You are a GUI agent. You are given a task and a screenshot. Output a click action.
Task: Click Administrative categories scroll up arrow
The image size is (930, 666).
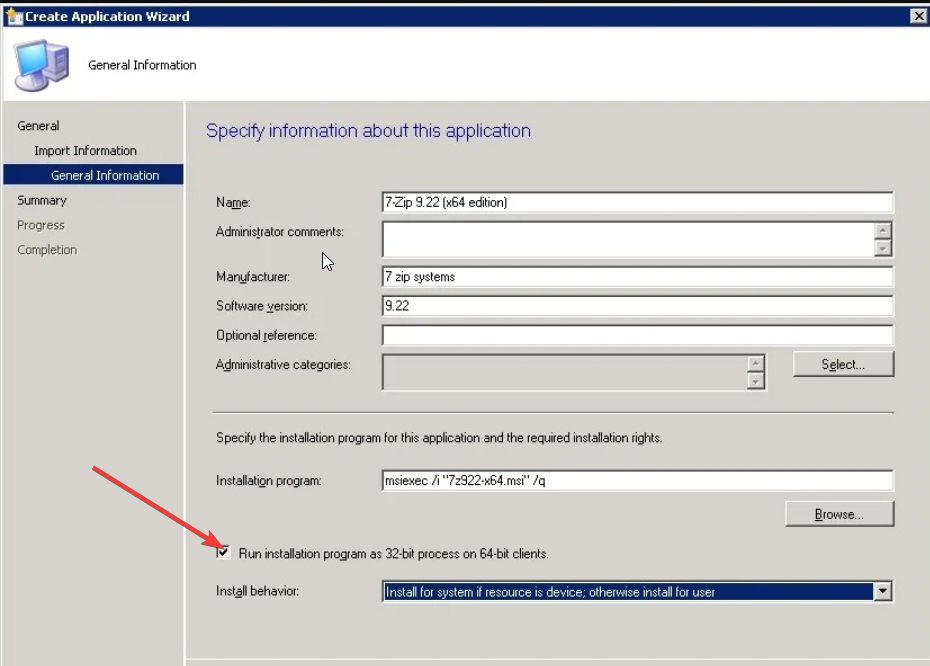point(756,363)
